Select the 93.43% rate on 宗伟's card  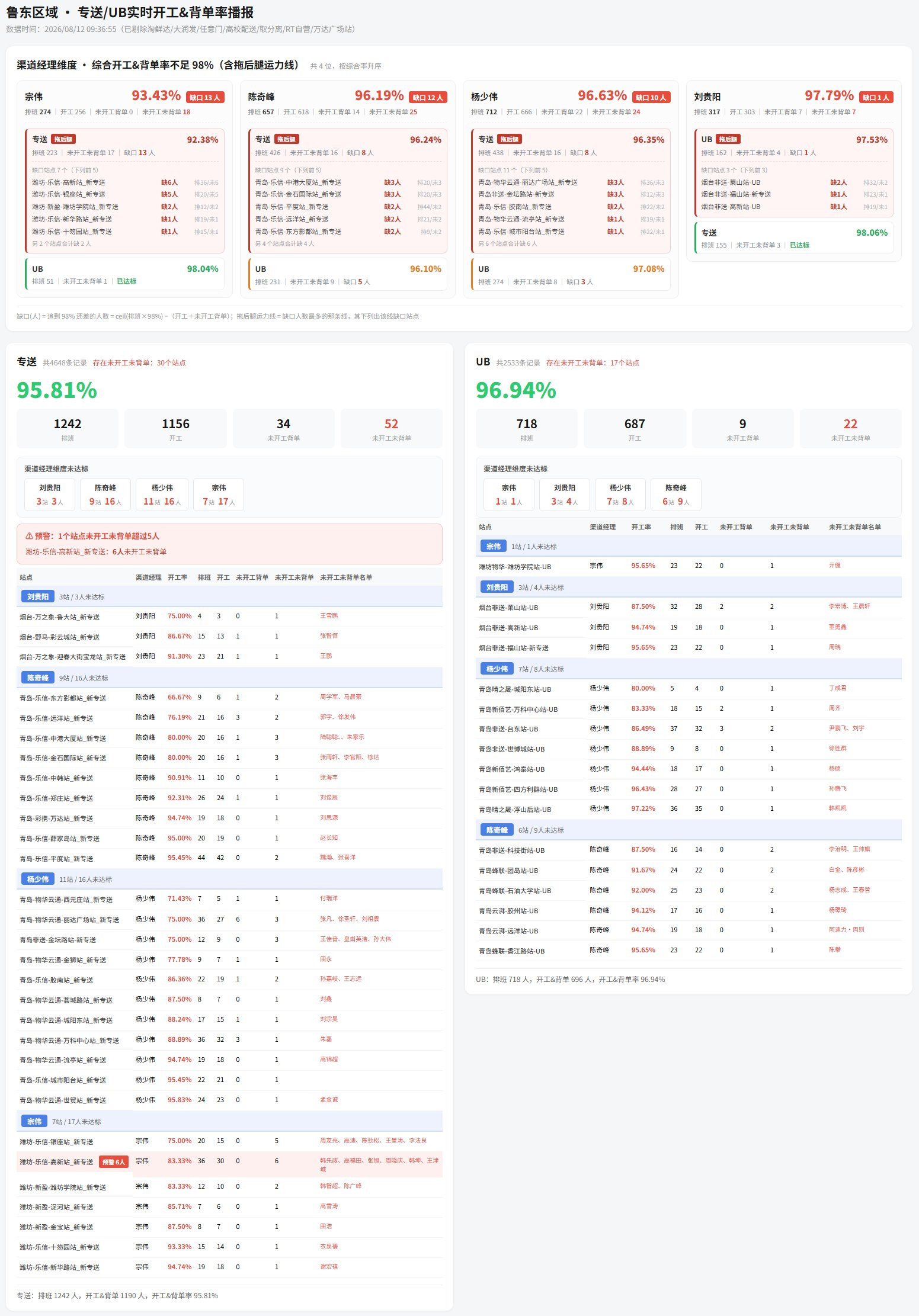pyautogui.click(x=156, y=95)
